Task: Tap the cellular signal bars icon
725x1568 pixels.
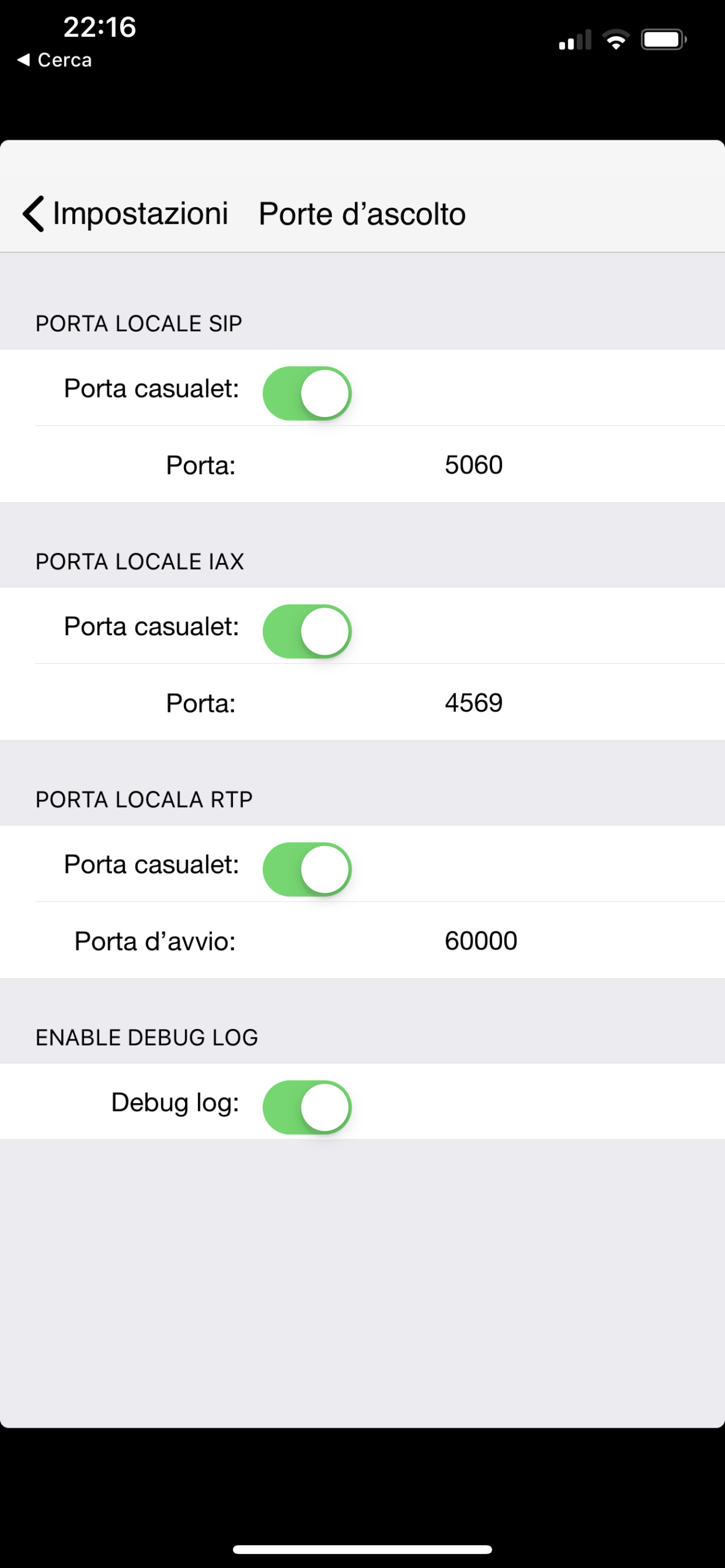Action: click(x=574, y=40)
